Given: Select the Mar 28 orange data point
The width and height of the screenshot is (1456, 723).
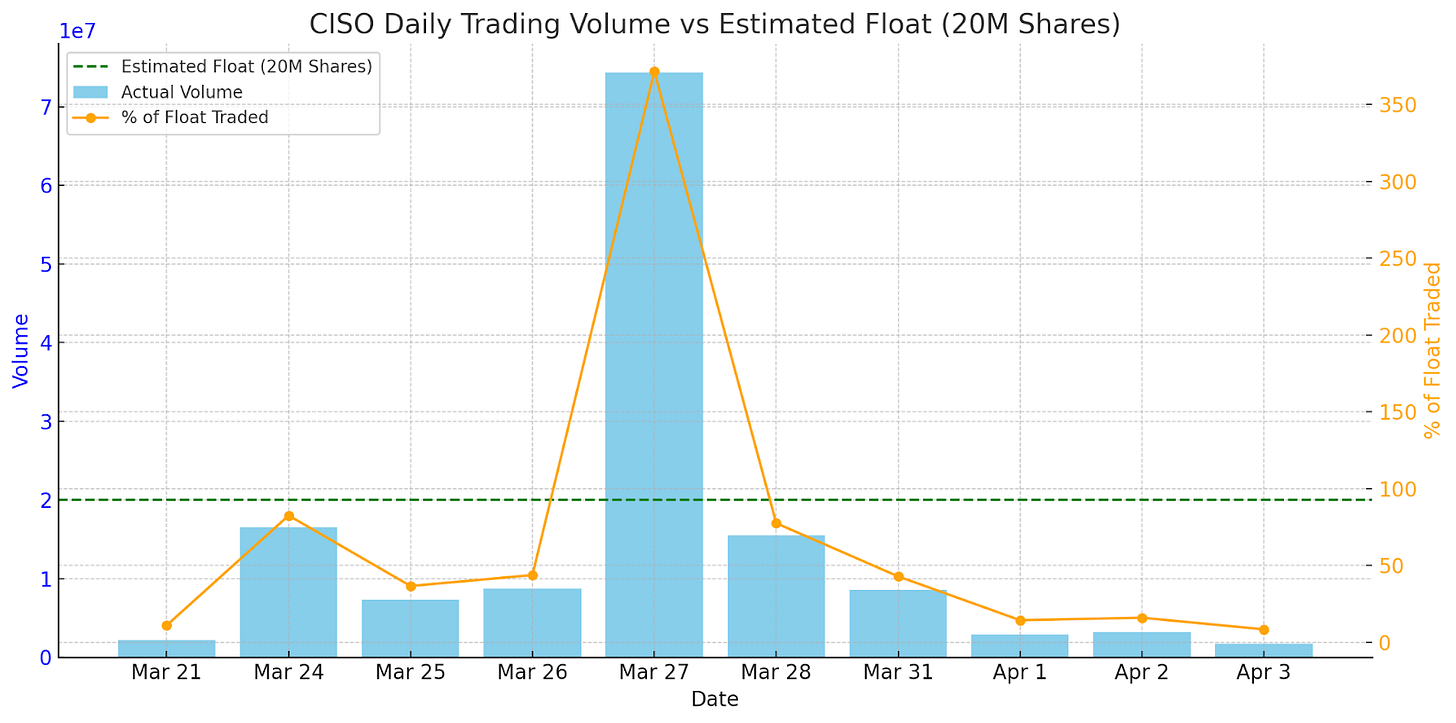Looking at the screenshot, I should point(776,523).
